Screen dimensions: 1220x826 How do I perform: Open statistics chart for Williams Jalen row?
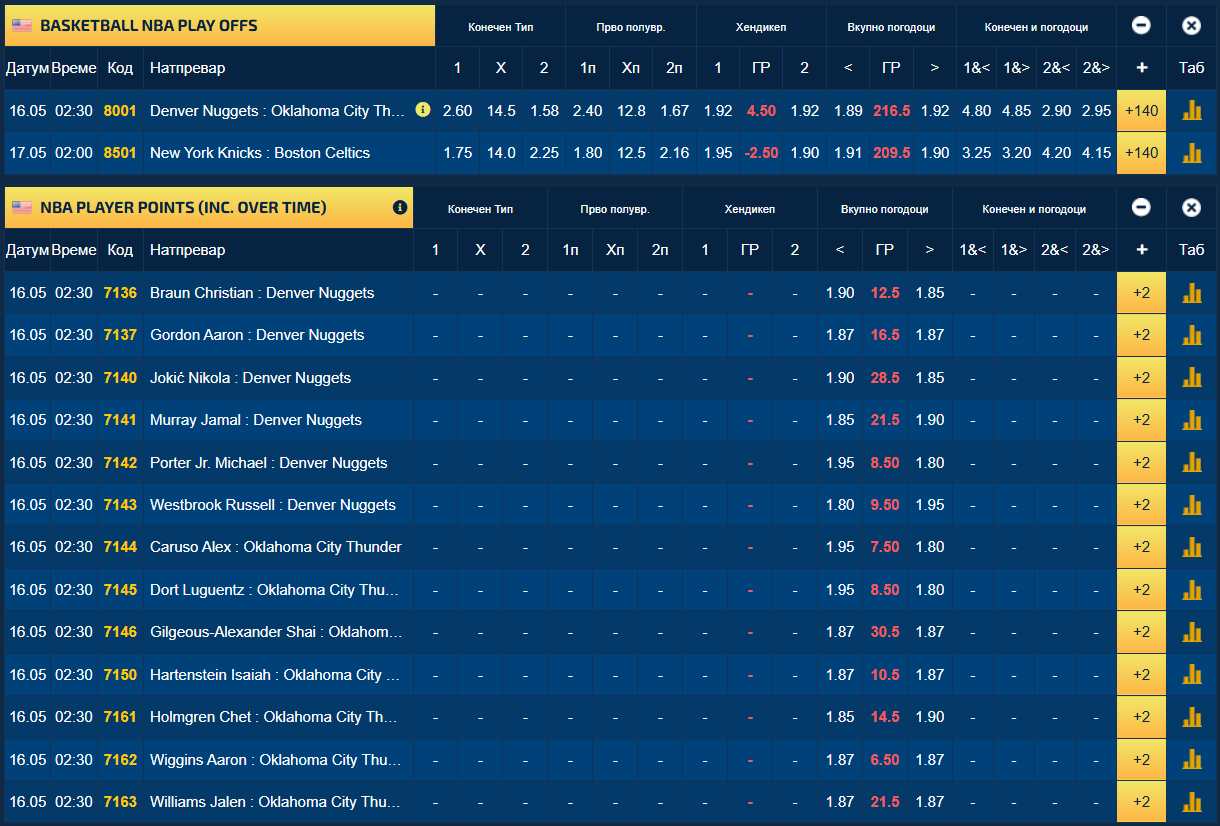pyautogui.click(x=1191, y=802)
